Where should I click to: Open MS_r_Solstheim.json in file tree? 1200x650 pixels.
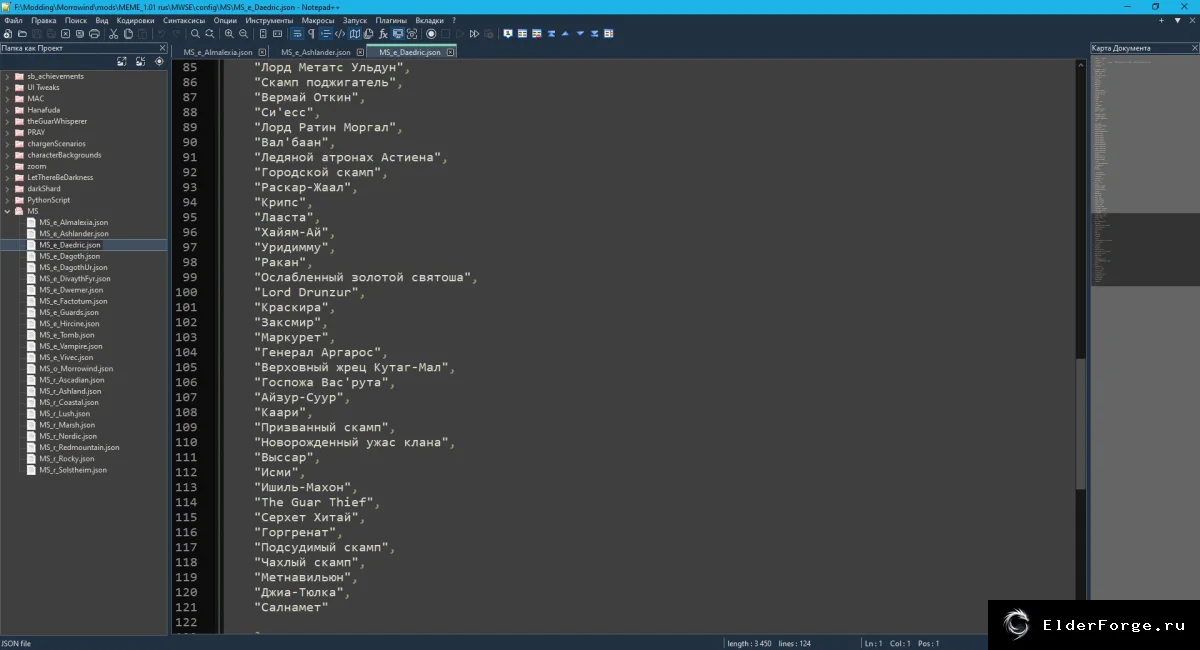coord(73,470)
